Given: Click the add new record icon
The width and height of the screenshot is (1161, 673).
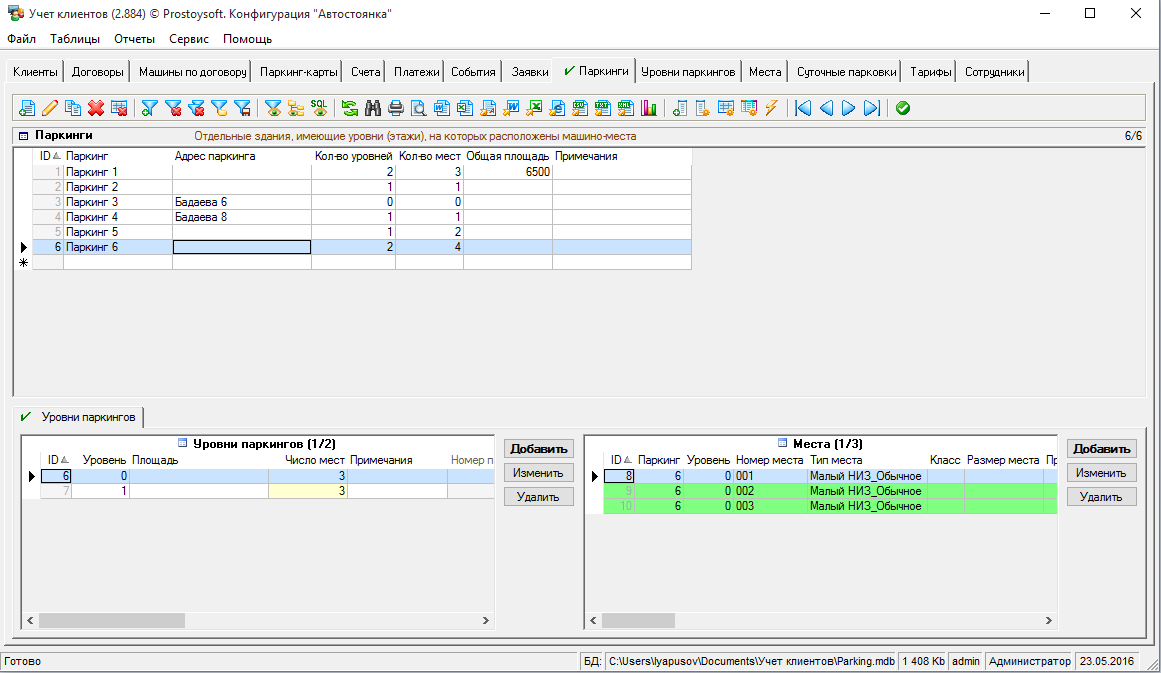Looking at the screenshot, I should coord(27,108).
